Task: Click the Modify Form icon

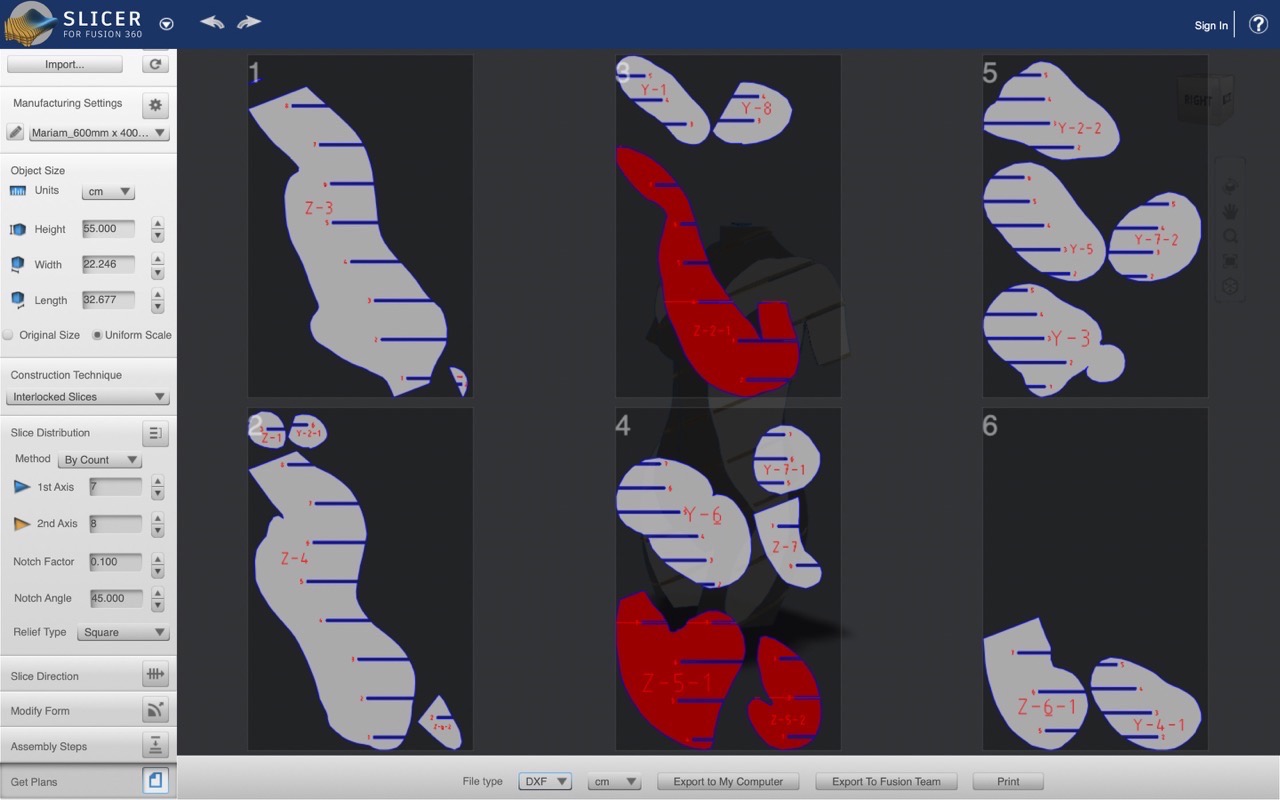Action: click(155, 711)
